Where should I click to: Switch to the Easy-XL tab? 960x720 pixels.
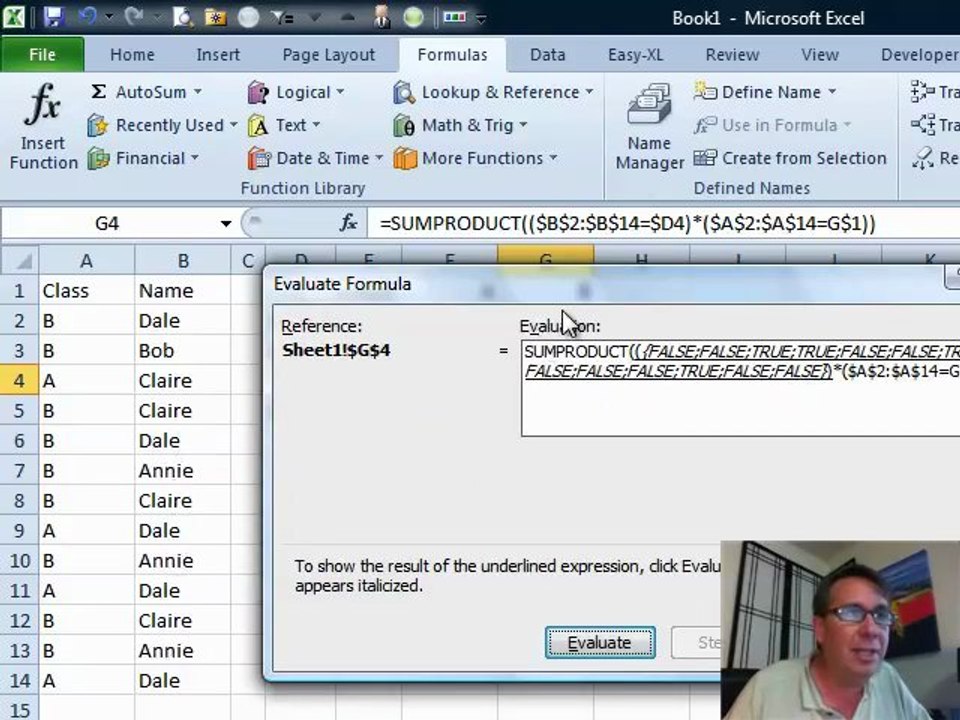coord(636,54)
